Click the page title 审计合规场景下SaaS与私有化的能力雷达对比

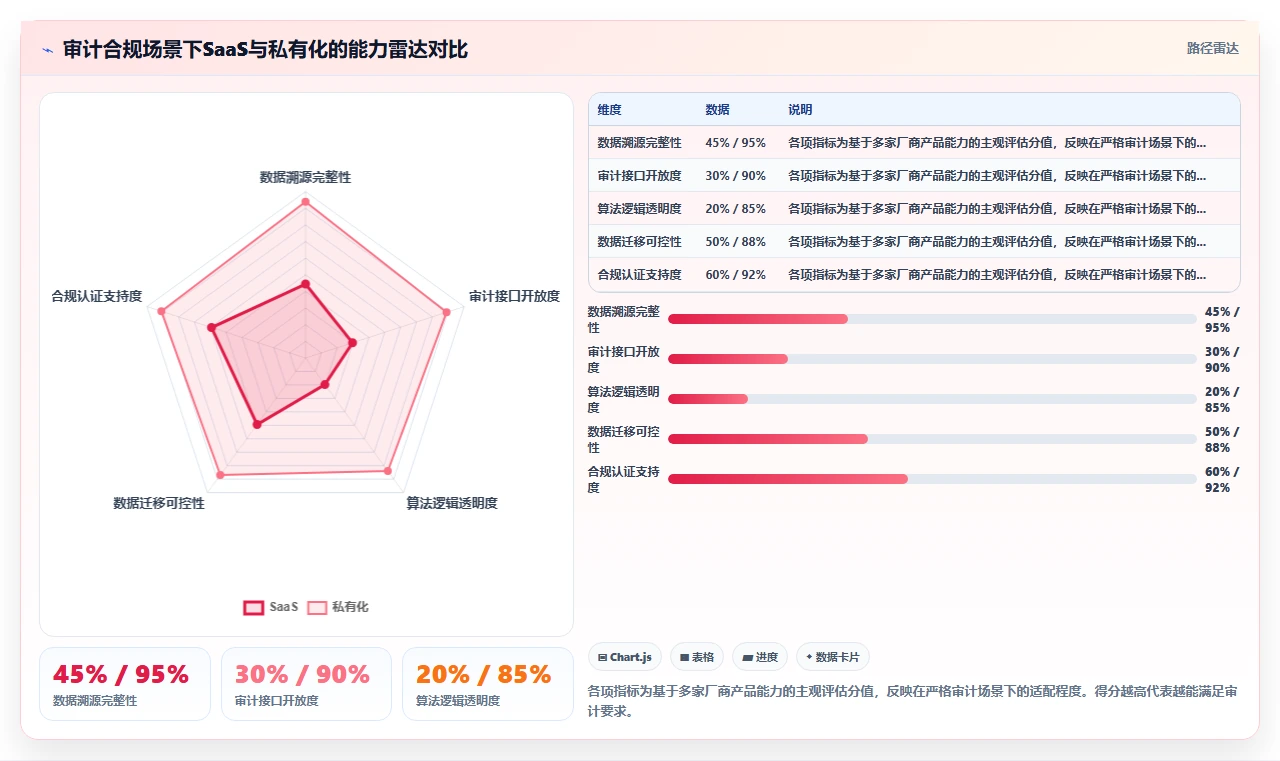coord(265,49)
